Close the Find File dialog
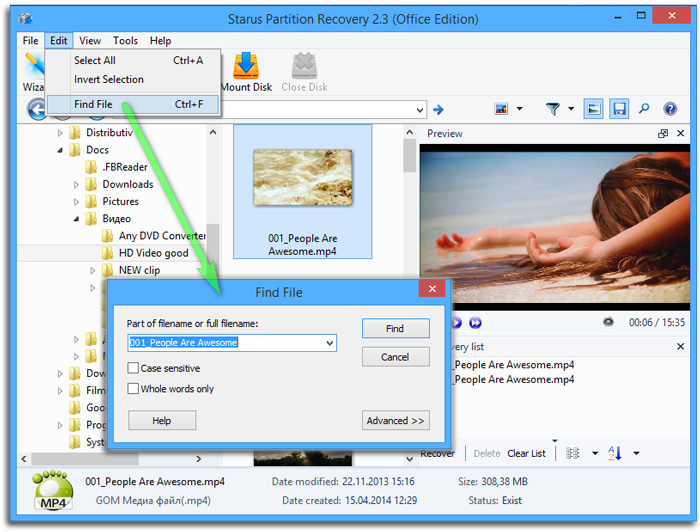This screenshot has height=532, width=700. (x=432, y=289)
